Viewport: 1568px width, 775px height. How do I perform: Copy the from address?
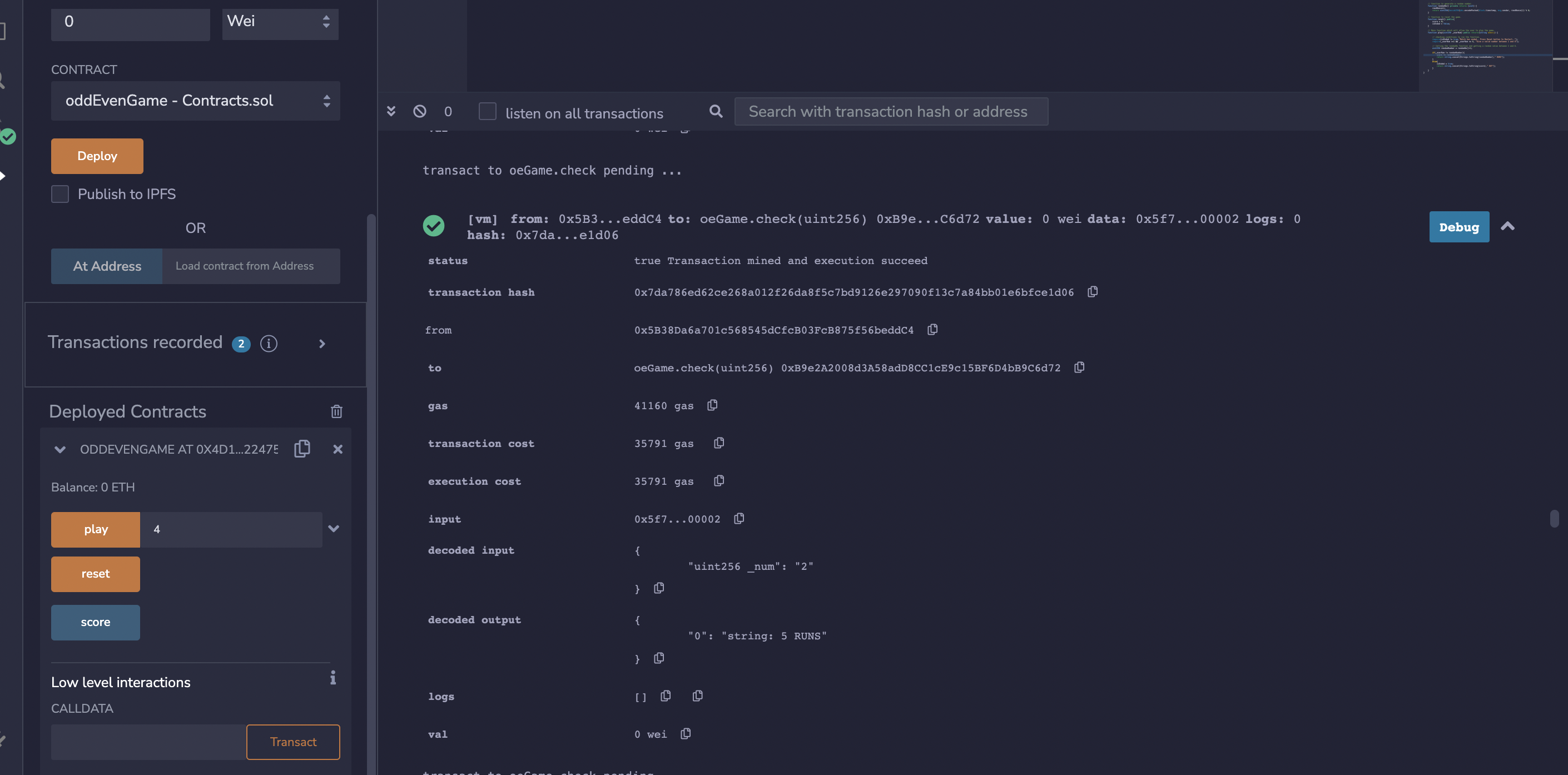(x=932, y=329)
